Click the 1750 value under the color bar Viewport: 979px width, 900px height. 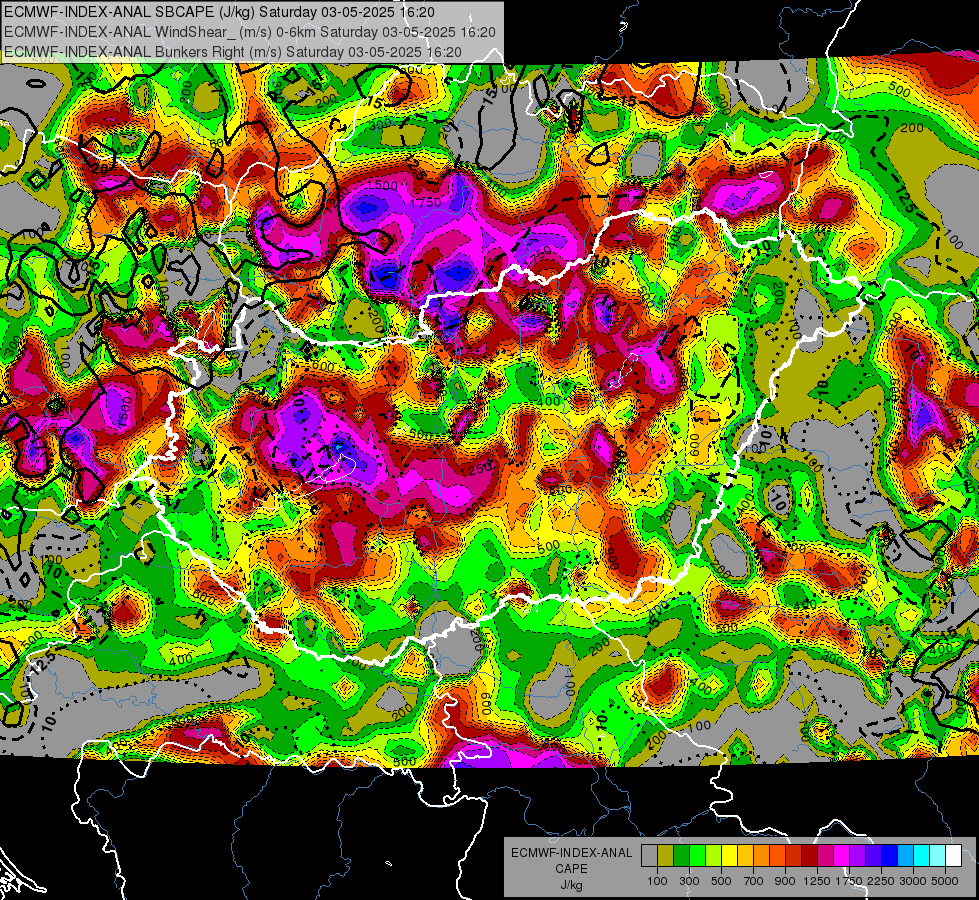click(849, 881)
